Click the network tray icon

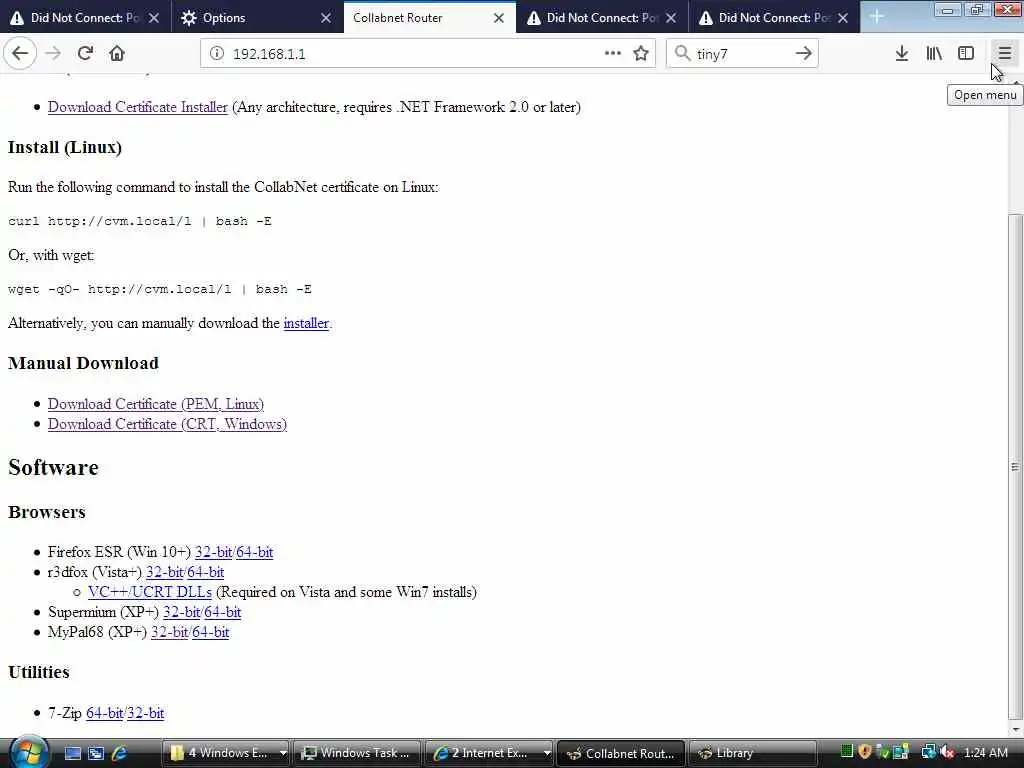pyautogui.click(x=928, y=752)
